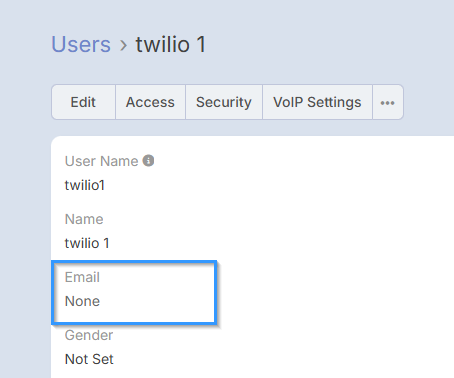
Task: Open the Edit tab
Action: (83, 102)
